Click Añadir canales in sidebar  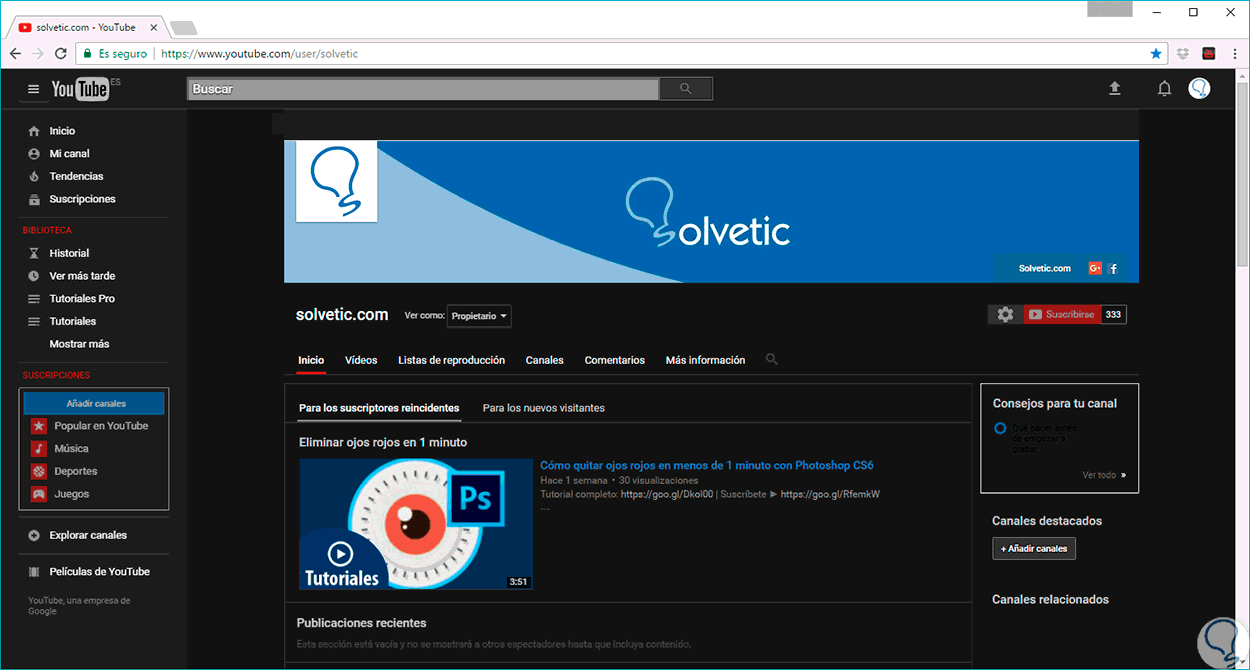point(96,404)
